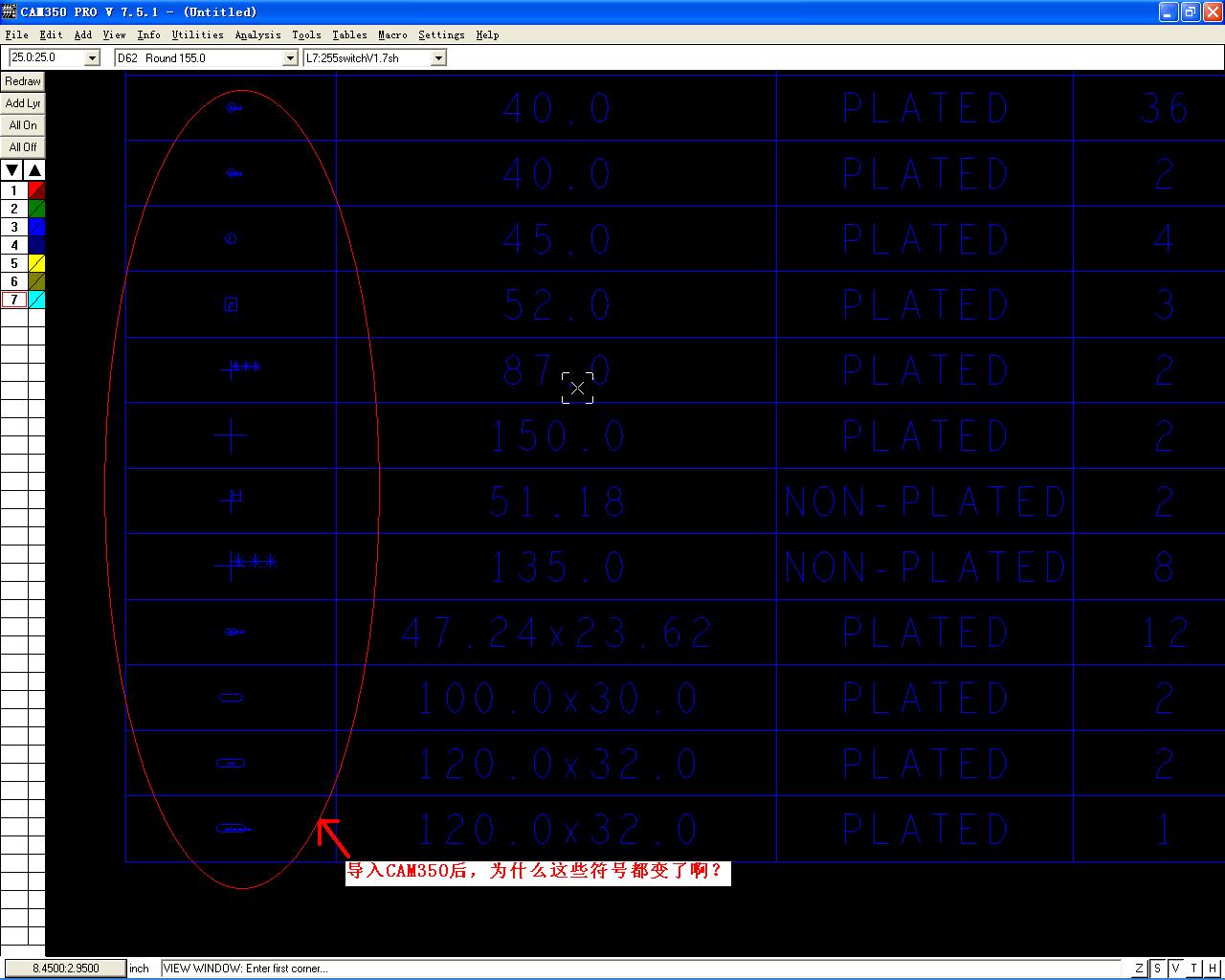Open the Tables menu
Screen dimensions: 1225x980
pyautogui.click(x=349, y=34)
